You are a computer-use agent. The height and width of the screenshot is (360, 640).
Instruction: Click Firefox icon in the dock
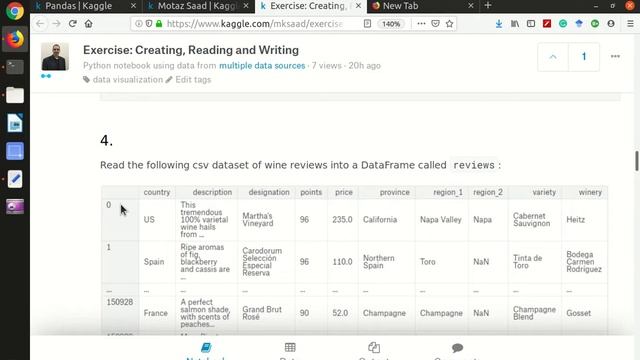(x=15, y=39)
